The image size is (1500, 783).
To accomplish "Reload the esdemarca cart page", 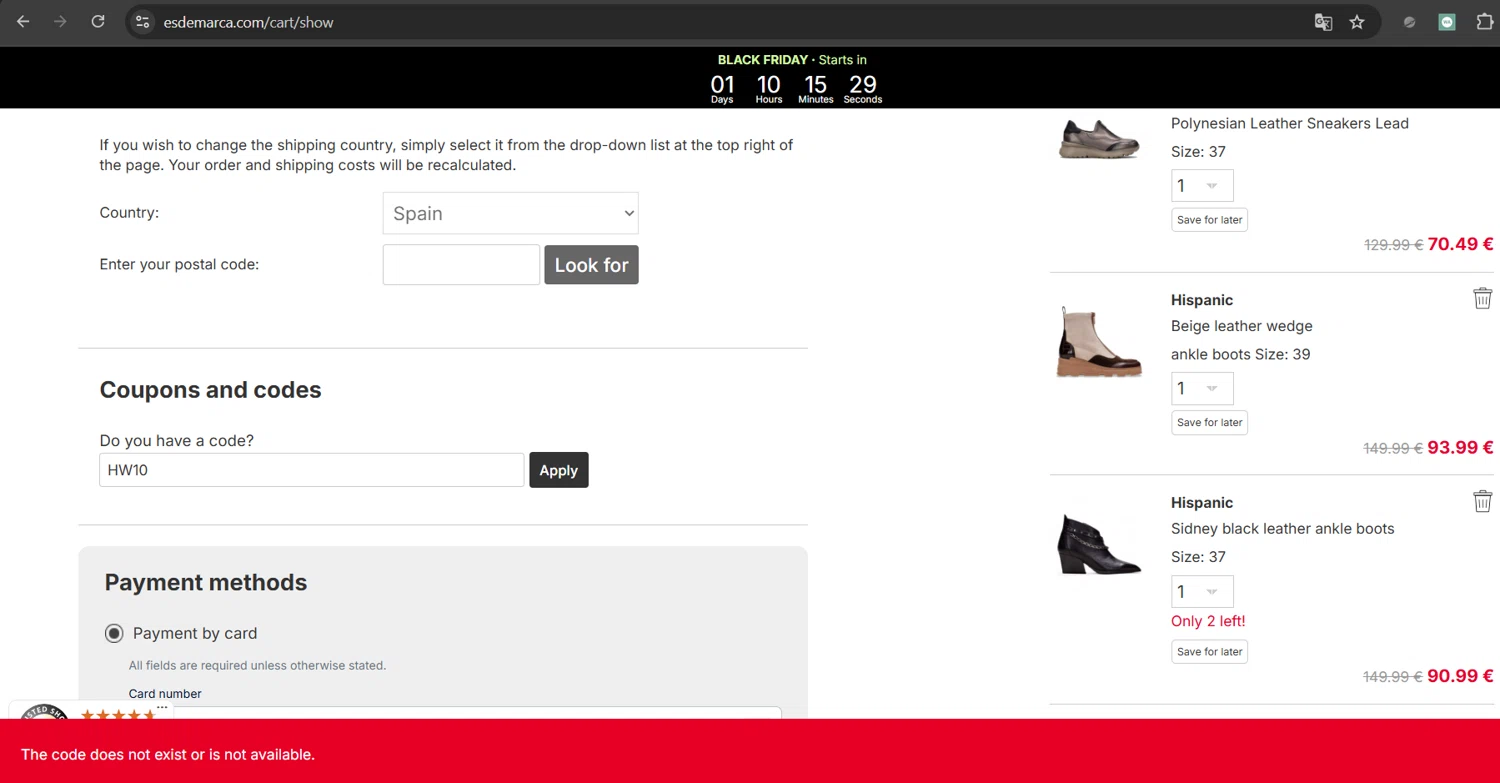I will [x=98, y=21].
